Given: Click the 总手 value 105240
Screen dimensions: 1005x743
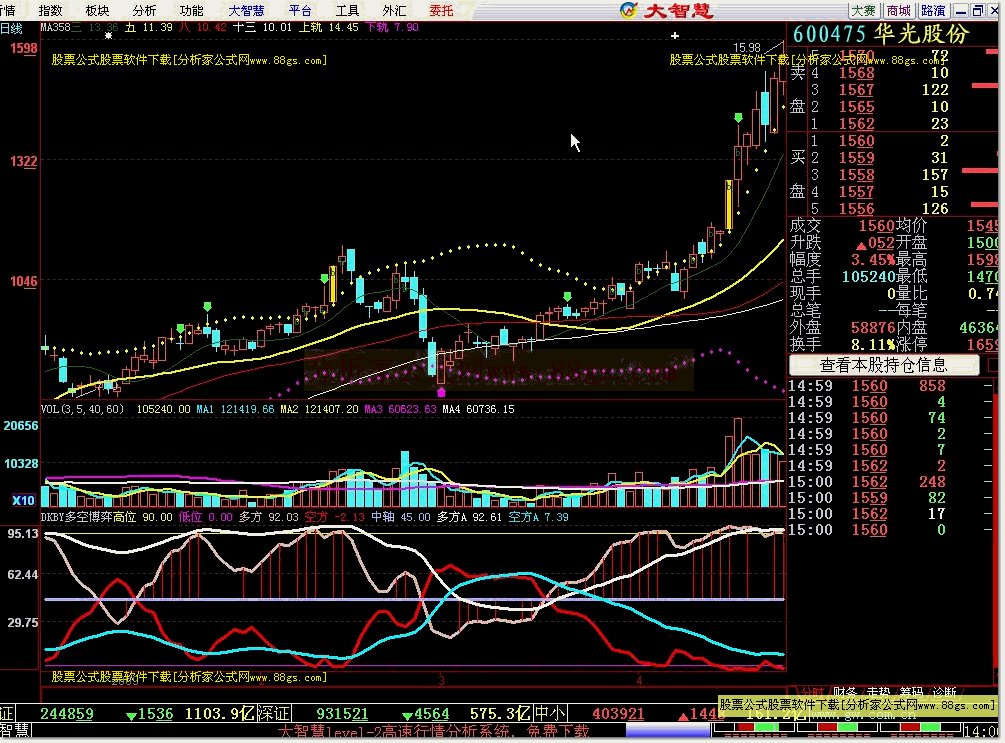Looking at the screenshot, I should 868,276.
